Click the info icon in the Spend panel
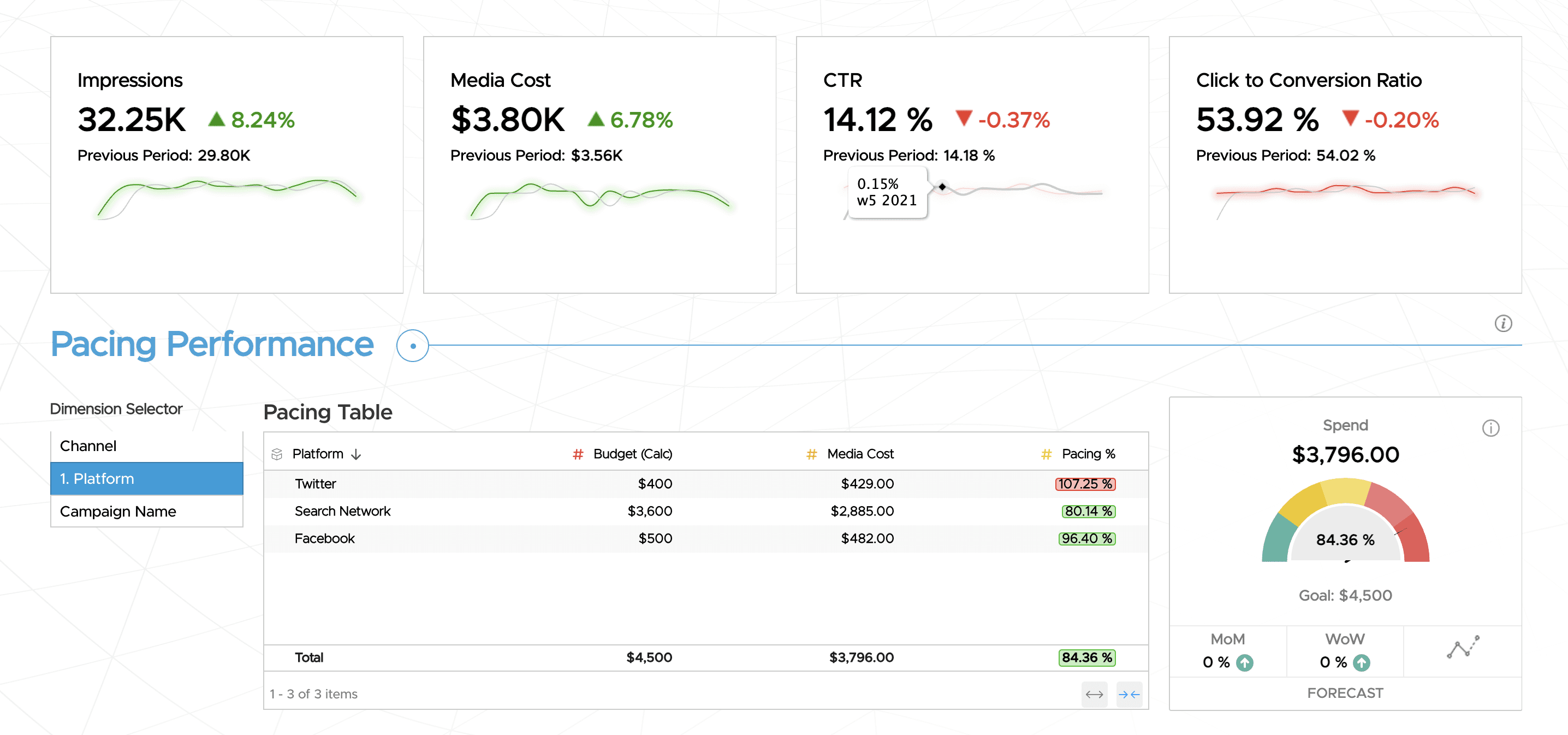 (1490, 428)
